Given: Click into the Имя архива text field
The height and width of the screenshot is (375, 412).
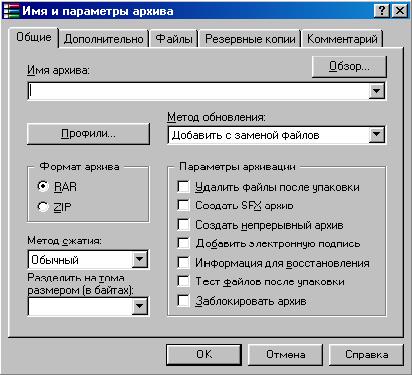Looking at the screenshot, I should [x=199, y=91].
